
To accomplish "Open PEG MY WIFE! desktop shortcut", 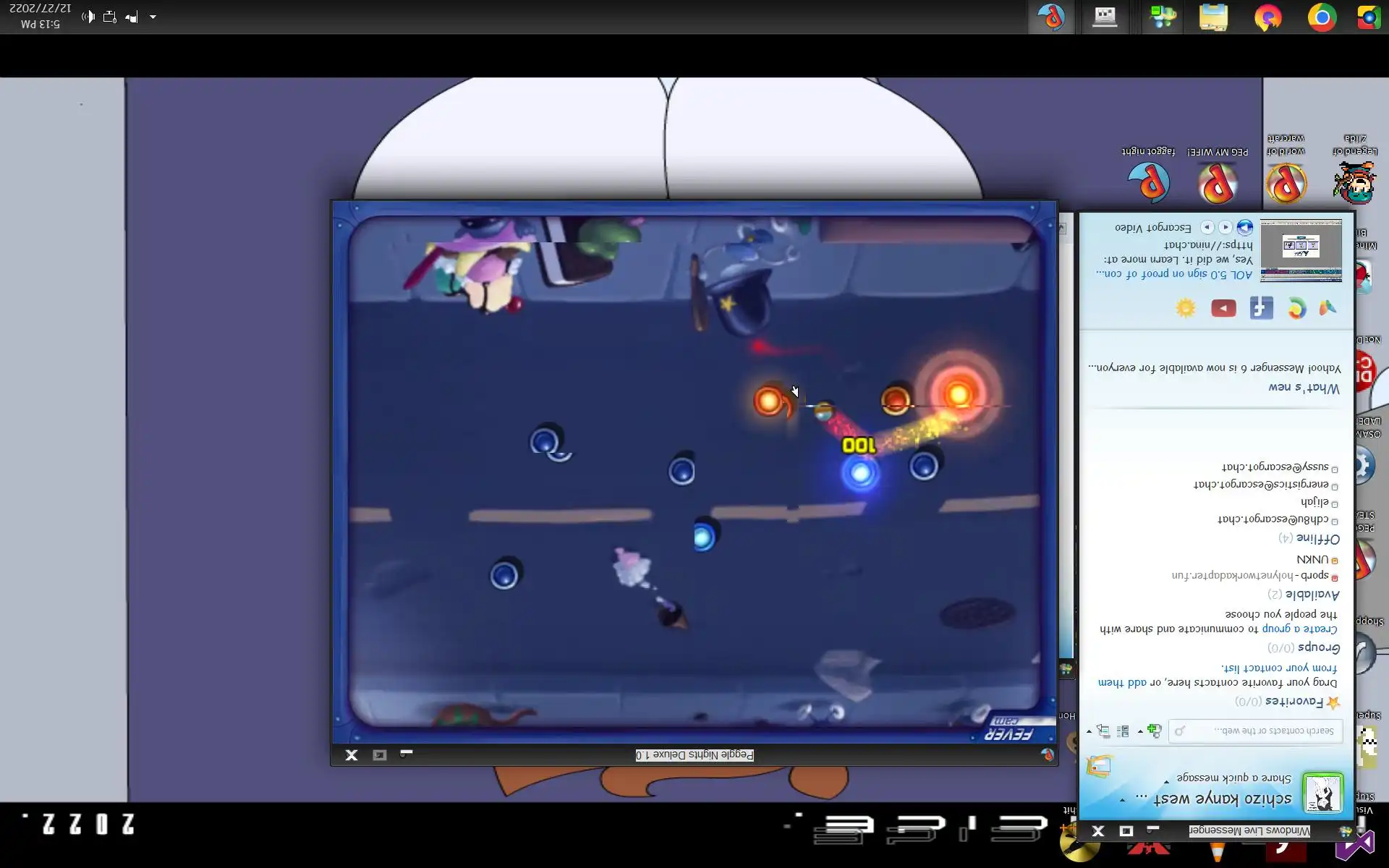I will click(x=1218, y=182).
